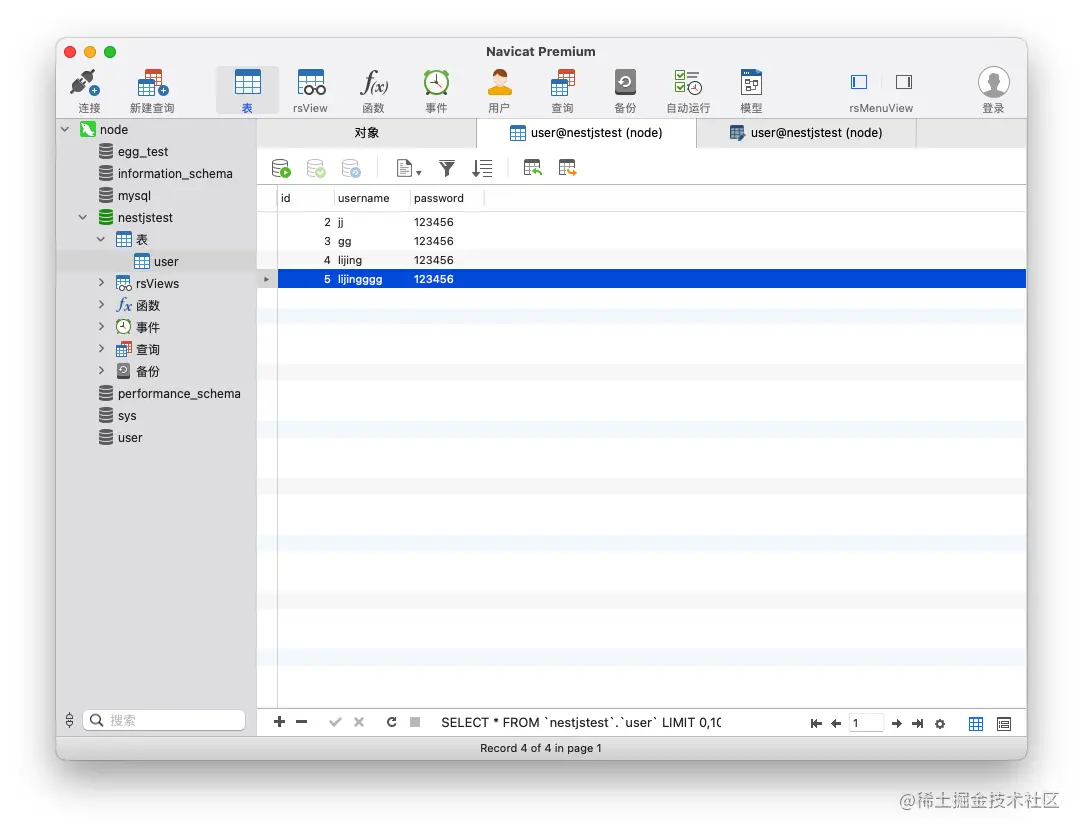Create a new query with 新建查询
Screen dimensions: 1083x834
click(x=152, y=91)
